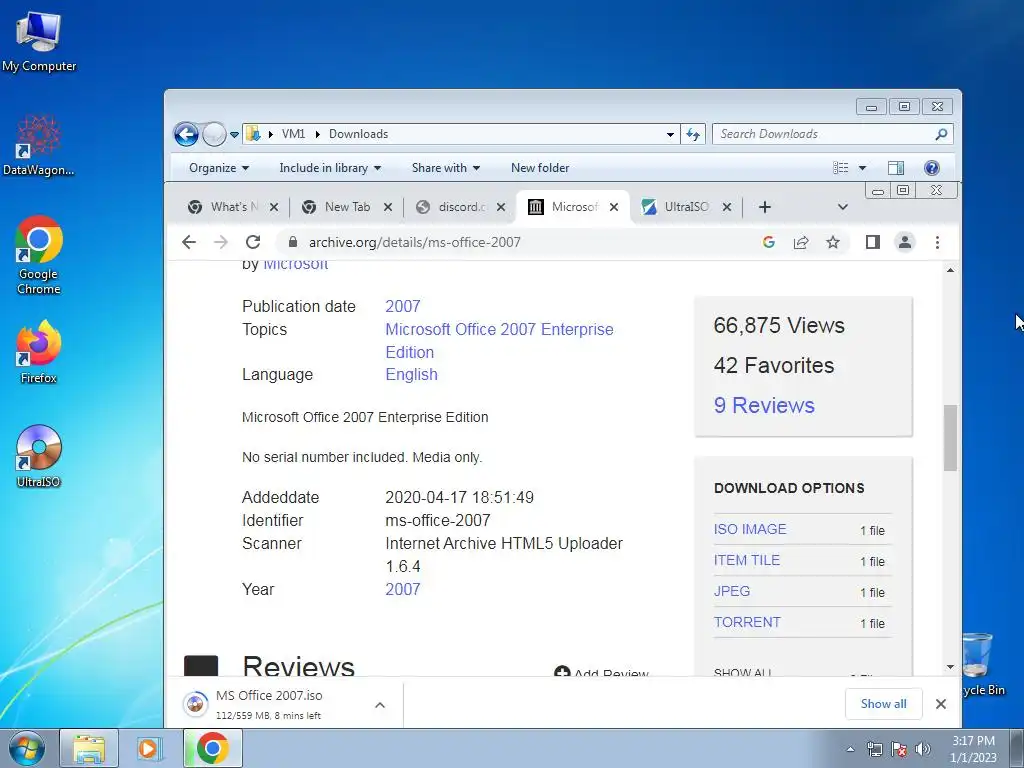Open the Windows Start button
This screenshot has height=768, width=1024.
[26, 748]
